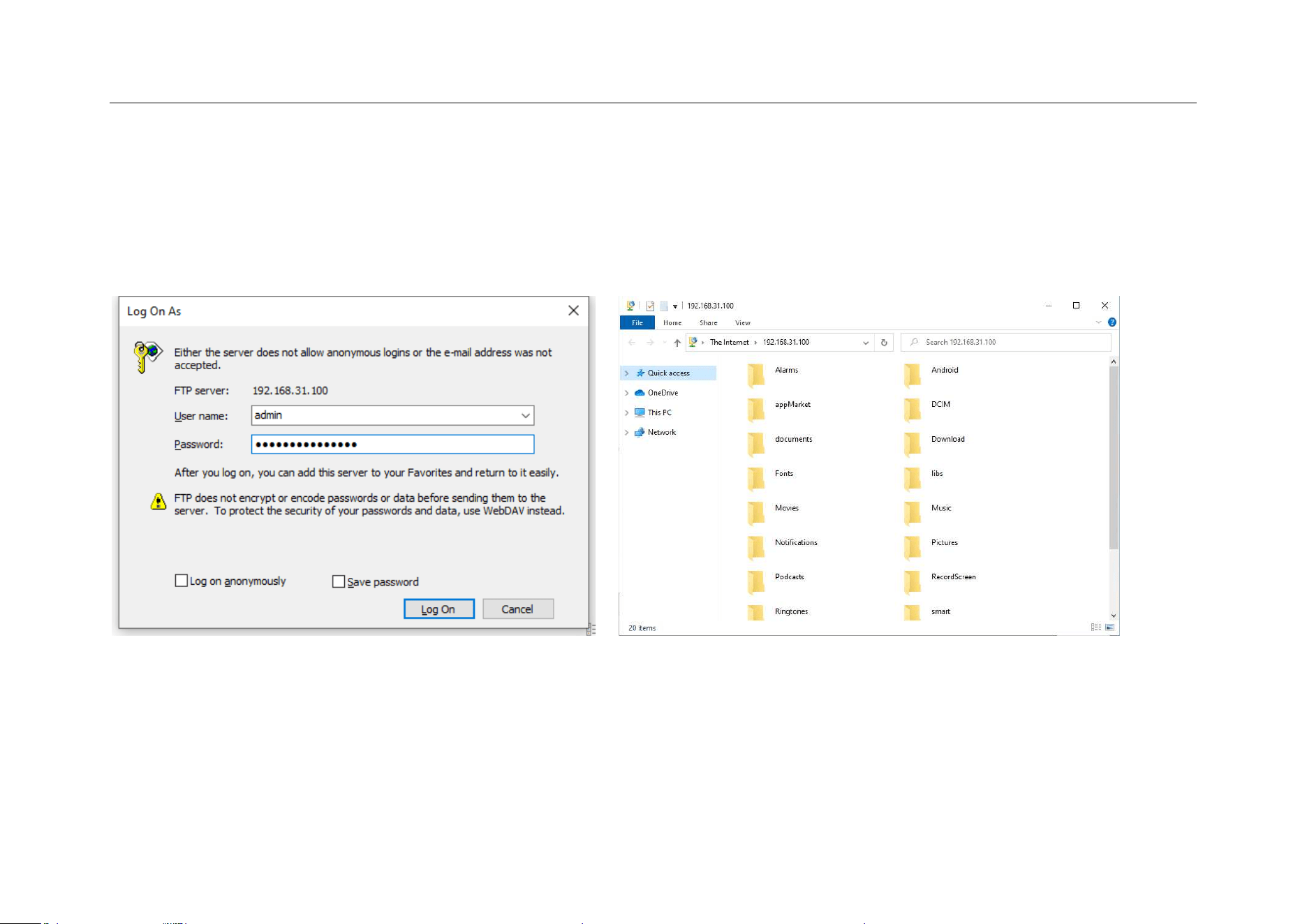Click the vertical scrollbar thumb in Explorer
The width and height of the screenshot is (1307, 924).
[x=1114, y=457]
